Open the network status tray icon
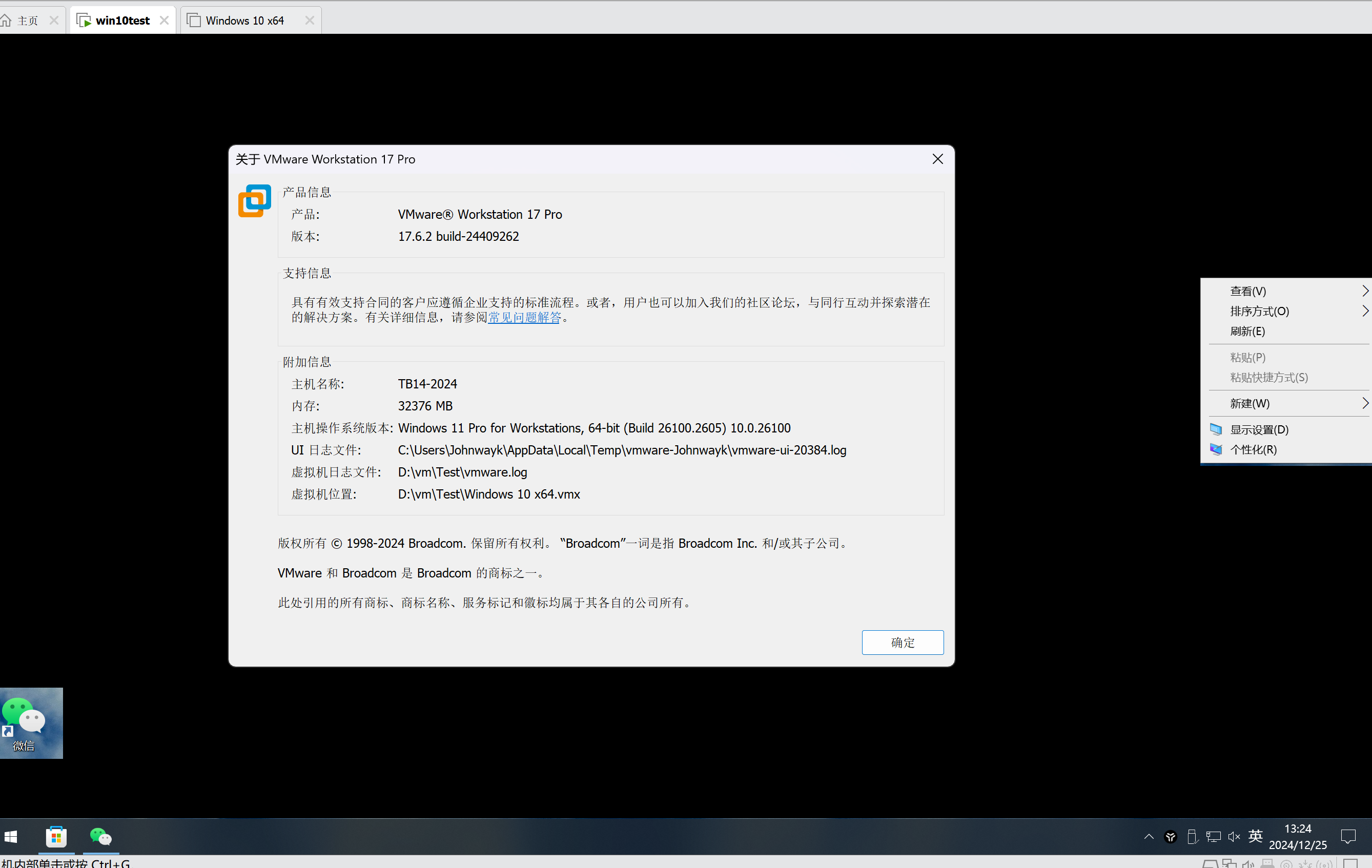 click(x=1213, y=836)
